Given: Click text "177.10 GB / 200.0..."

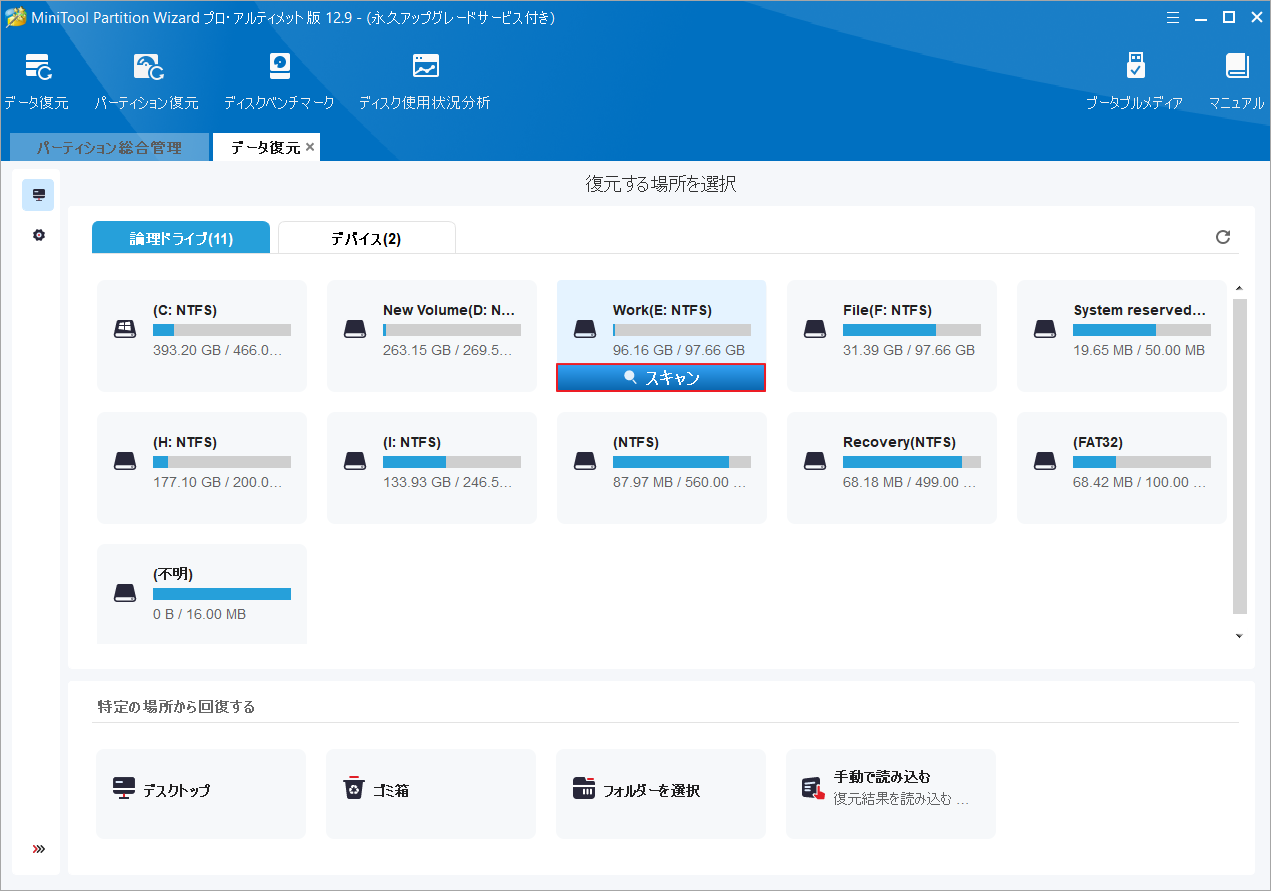Looking at the screenshot, I should pos(217,482).
